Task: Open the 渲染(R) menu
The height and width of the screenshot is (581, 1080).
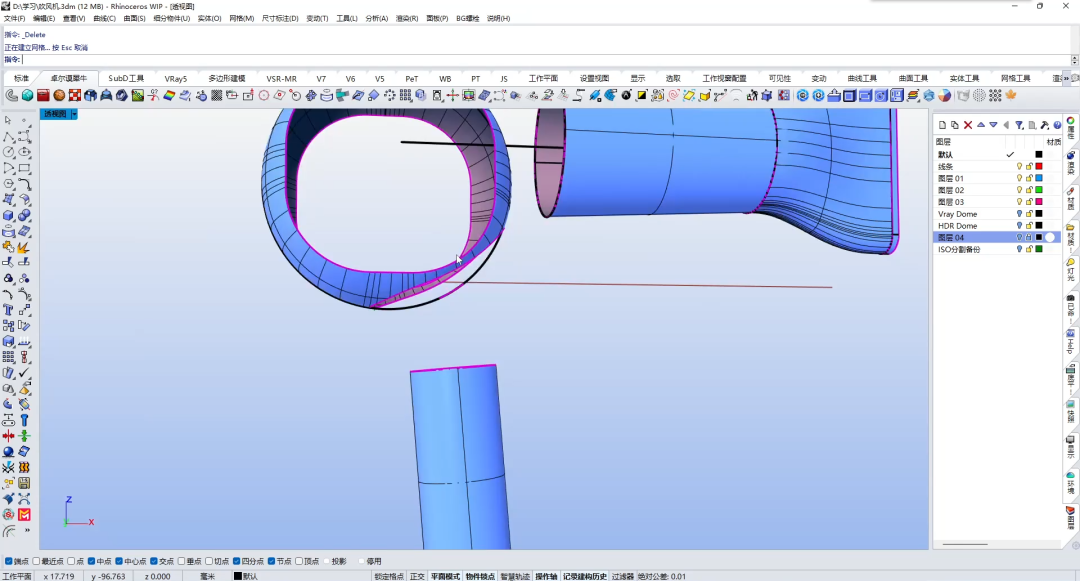Action: [x=406, y=19]
